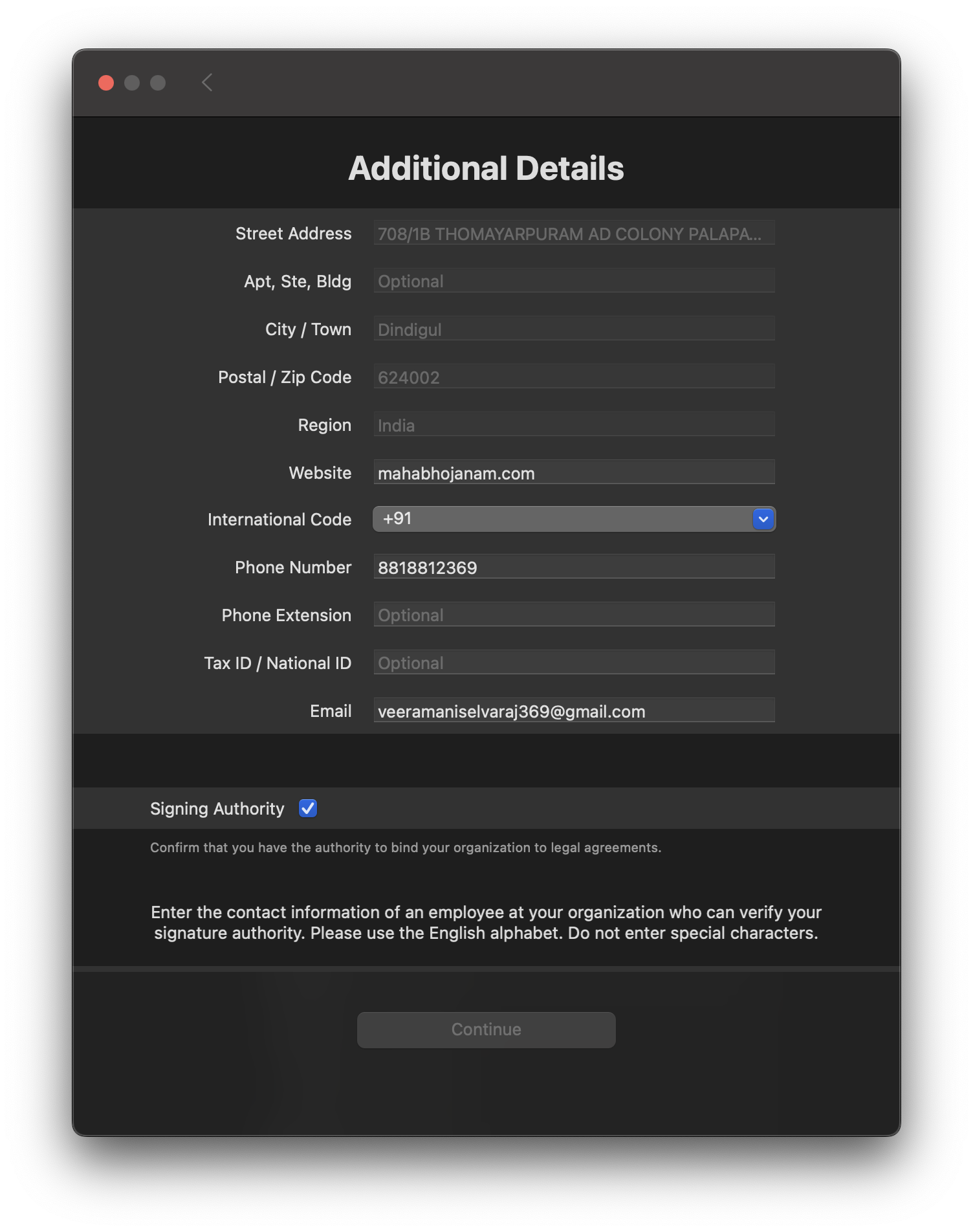Click the red close window button
The image size is (973, 1232).
point(106,83)
